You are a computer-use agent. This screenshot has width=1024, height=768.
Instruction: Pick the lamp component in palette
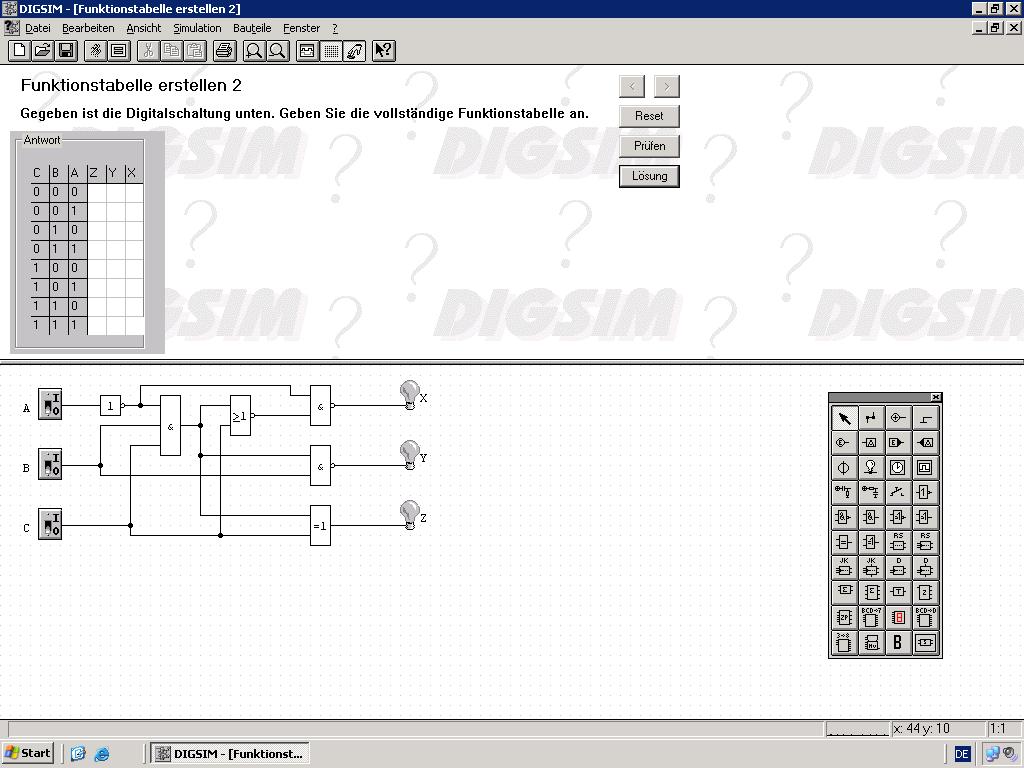tap(871, 468)
